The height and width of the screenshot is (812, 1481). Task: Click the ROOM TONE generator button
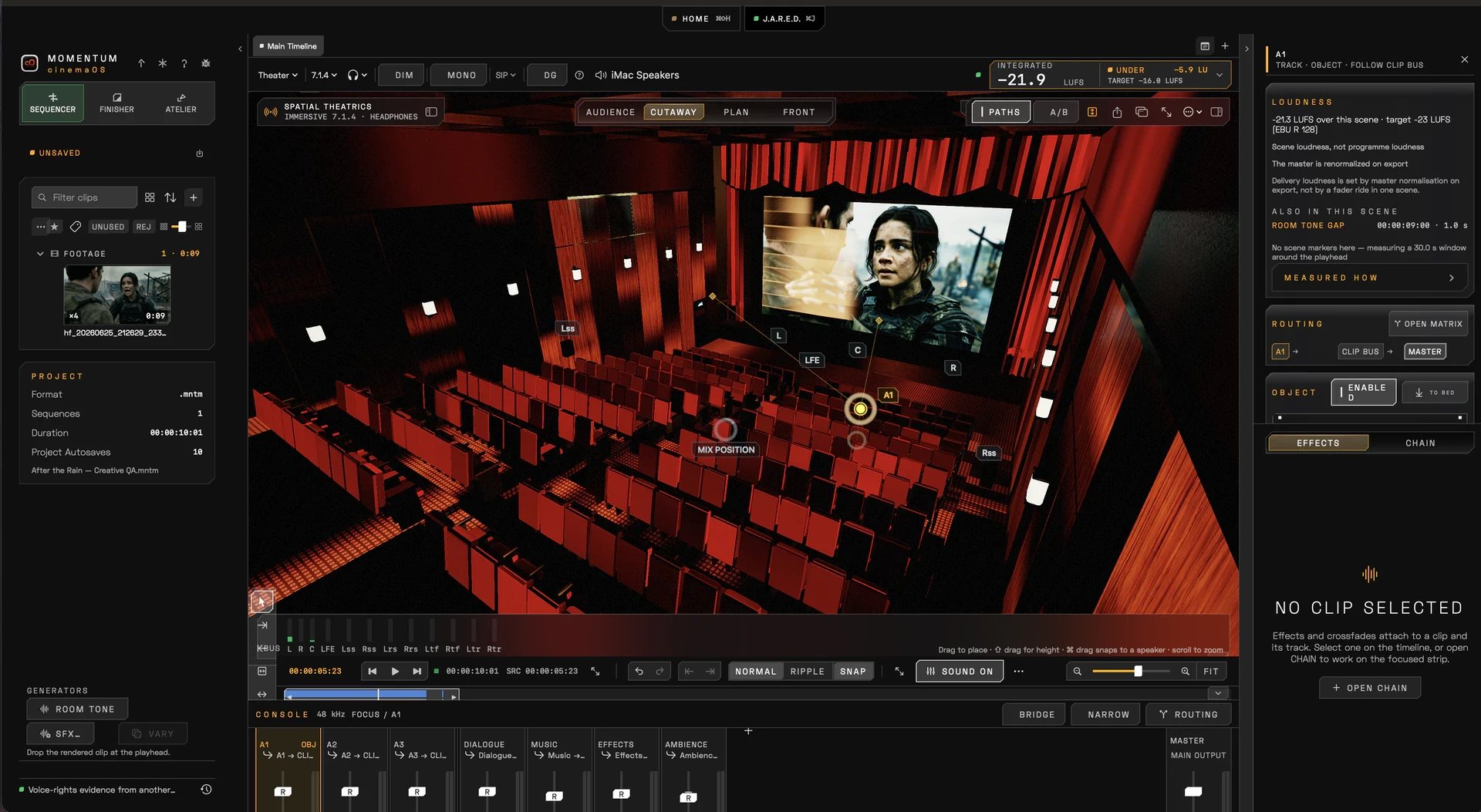pyautogui.click(x=77, y=709)
